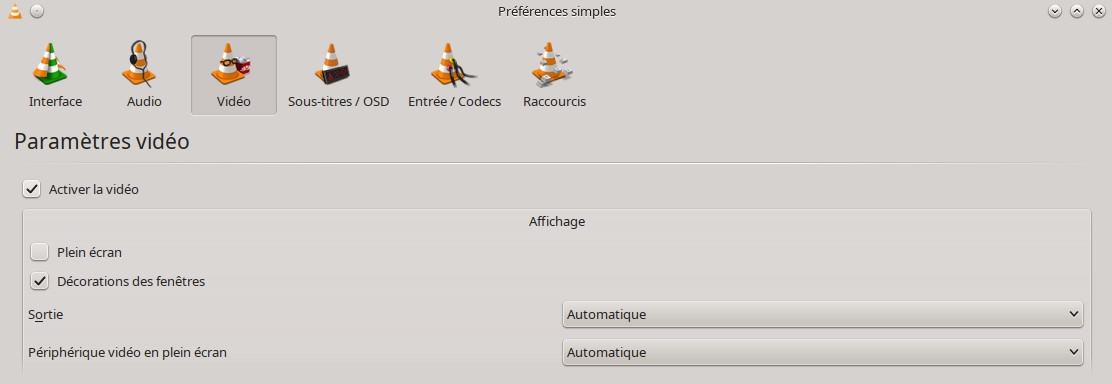
Task: Expand Périphérique vidéo en plein écran combo box
Action: click(x=823, y=352)
